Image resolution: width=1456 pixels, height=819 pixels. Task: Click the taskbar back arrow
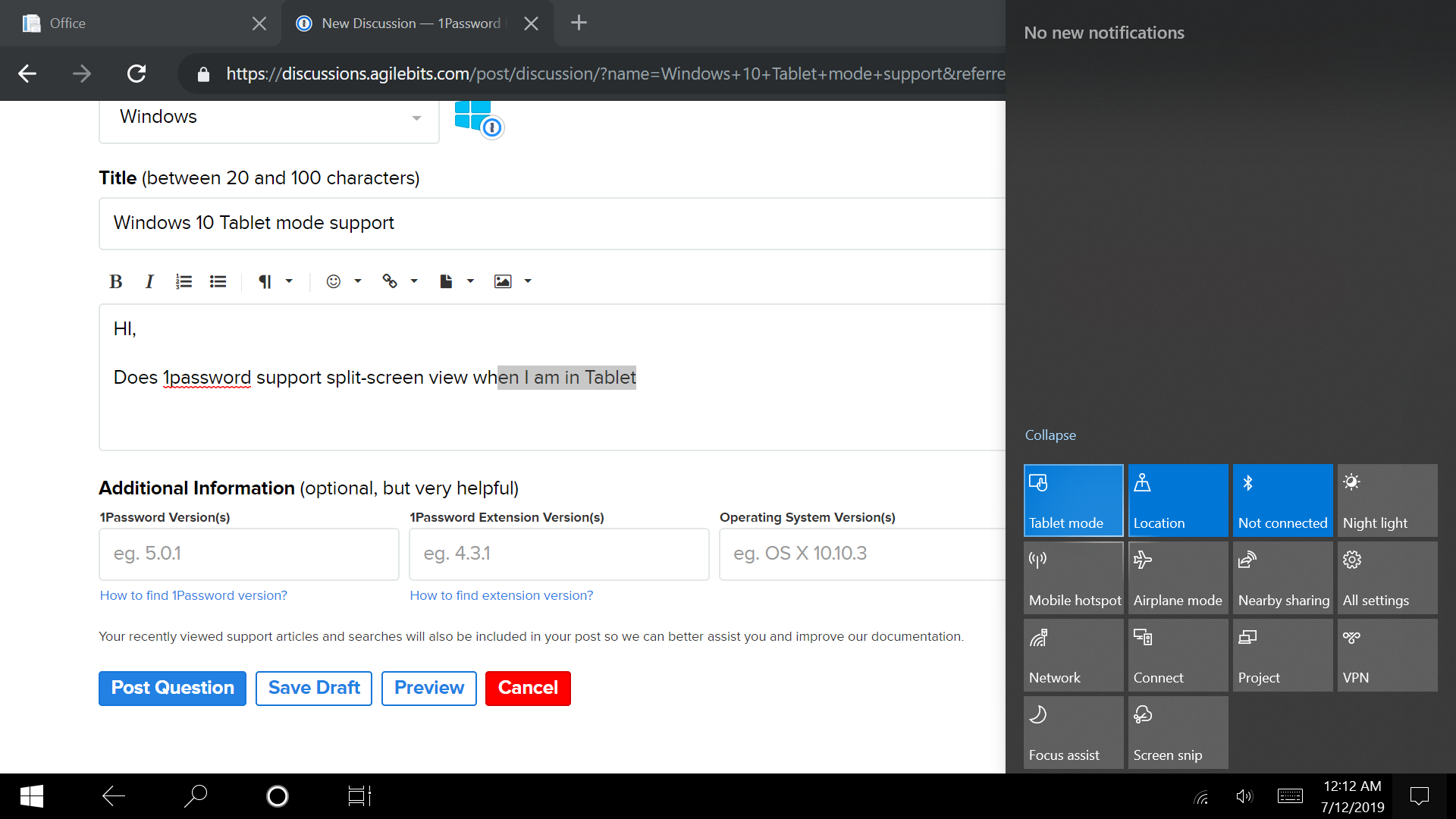click(114, 796)
